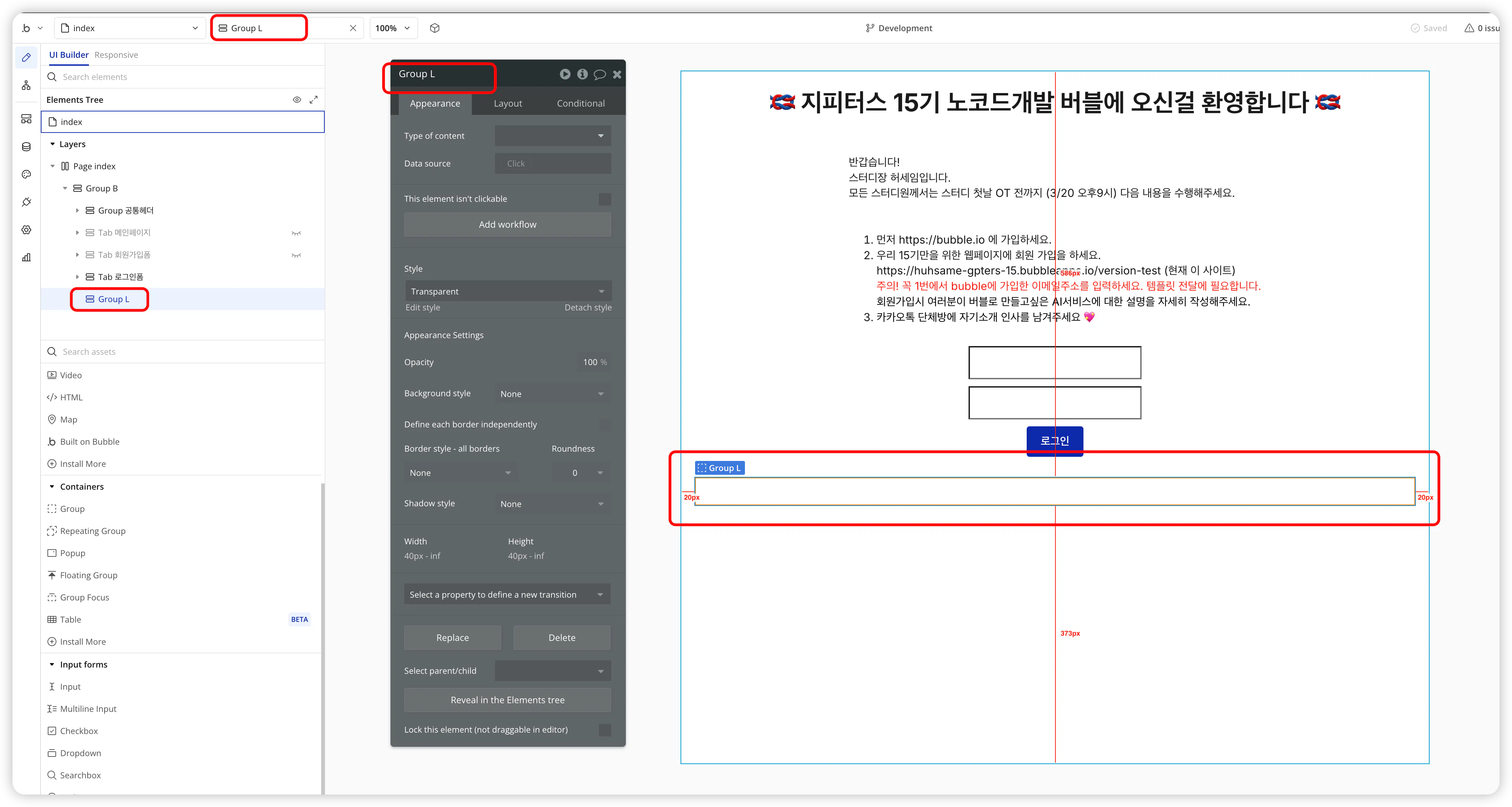Toggle 'Define each border independently' checkbox
The height and width of the screenshot is (807, 1512).
(x=605, y=424)
